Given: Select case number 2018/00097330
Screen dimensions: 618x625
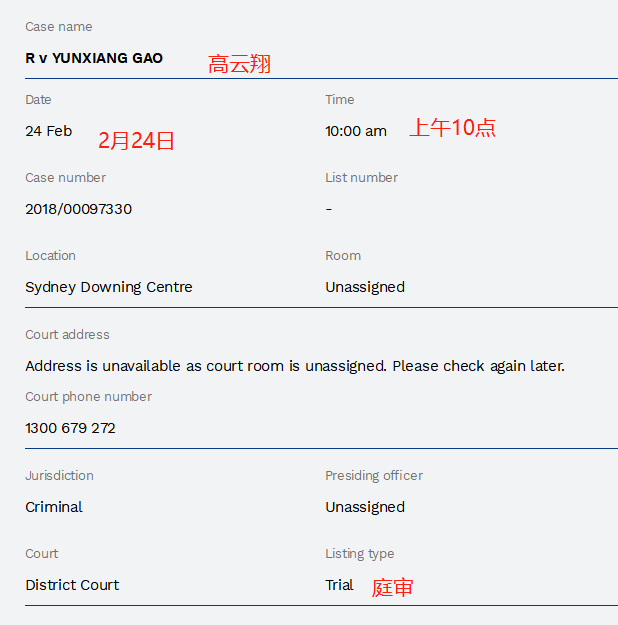Looking at the screenshot, I should point(78,209).
